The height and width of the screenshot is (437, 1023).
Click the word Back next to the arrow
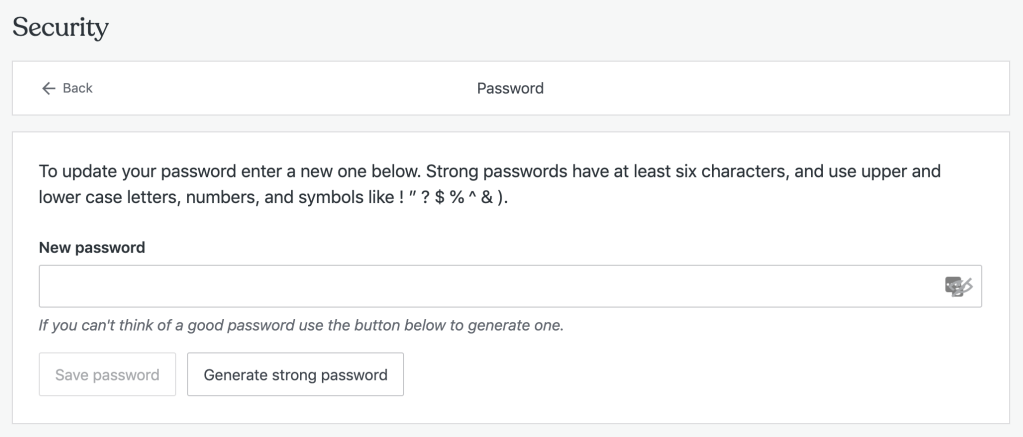coord(78,88)
